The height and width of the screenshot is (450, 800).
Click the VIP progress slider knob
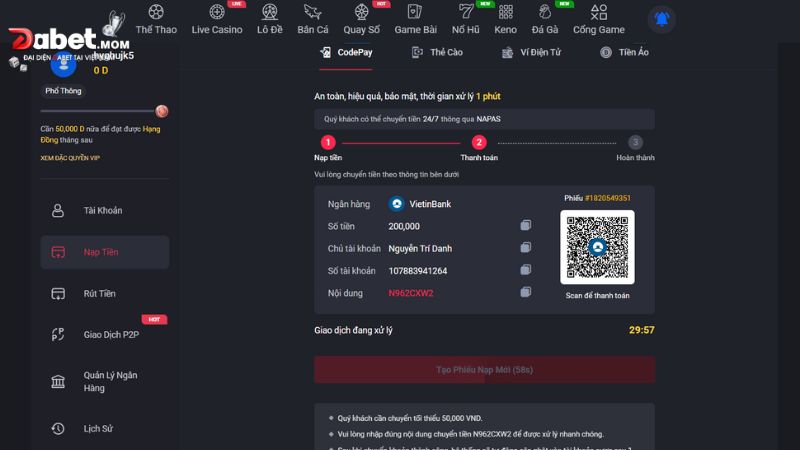tap(162, 111)
